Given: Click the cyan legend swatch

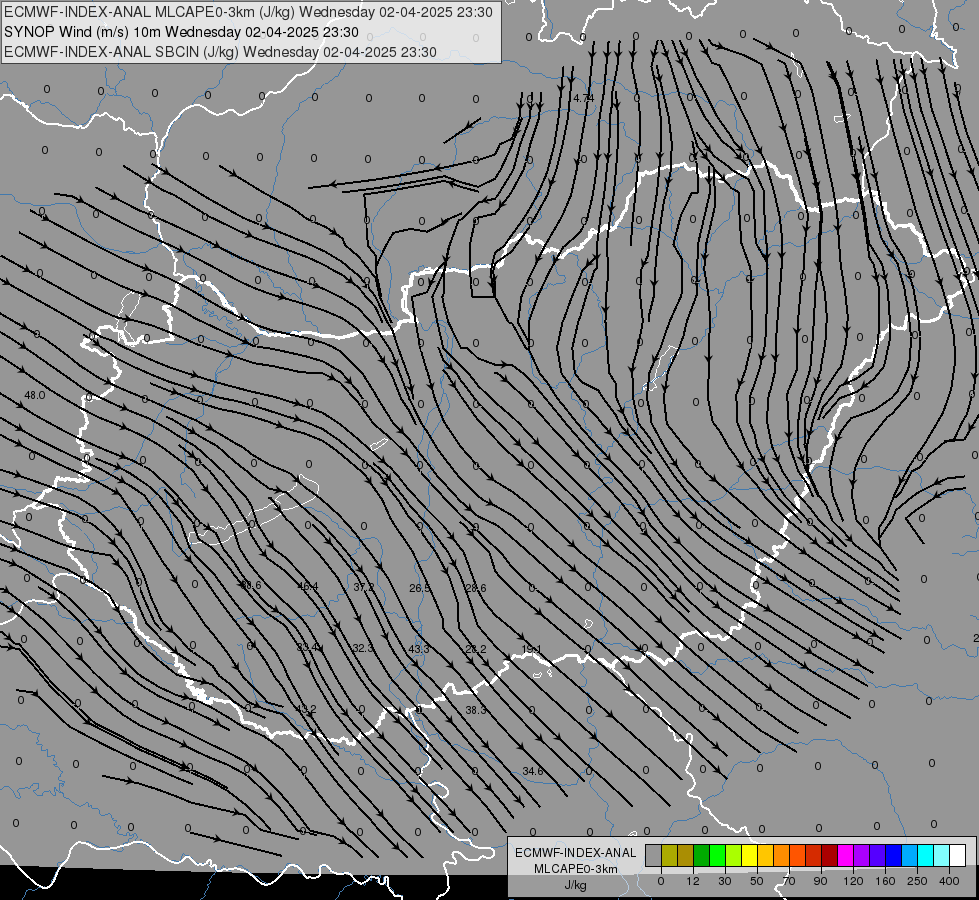Looking at the screenshot, I should tap(925, 856).
